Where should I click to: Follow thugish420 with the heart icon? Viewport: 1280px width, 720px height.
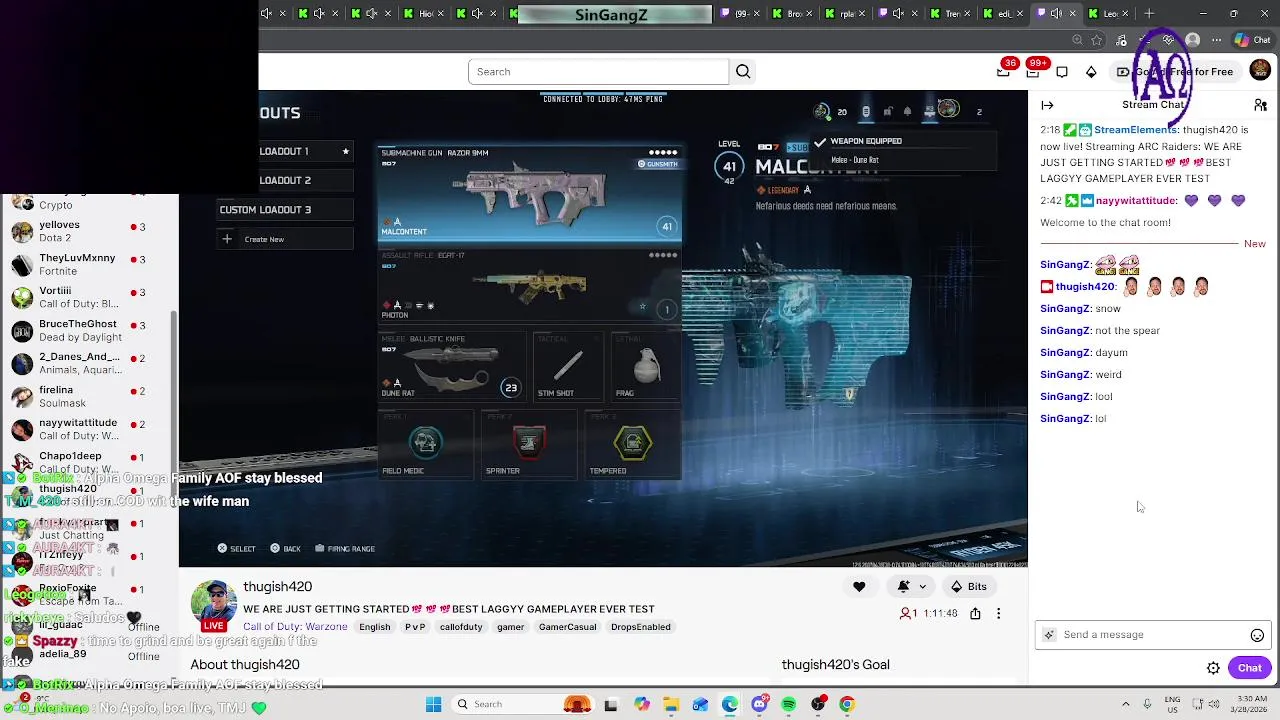[859, 587]
